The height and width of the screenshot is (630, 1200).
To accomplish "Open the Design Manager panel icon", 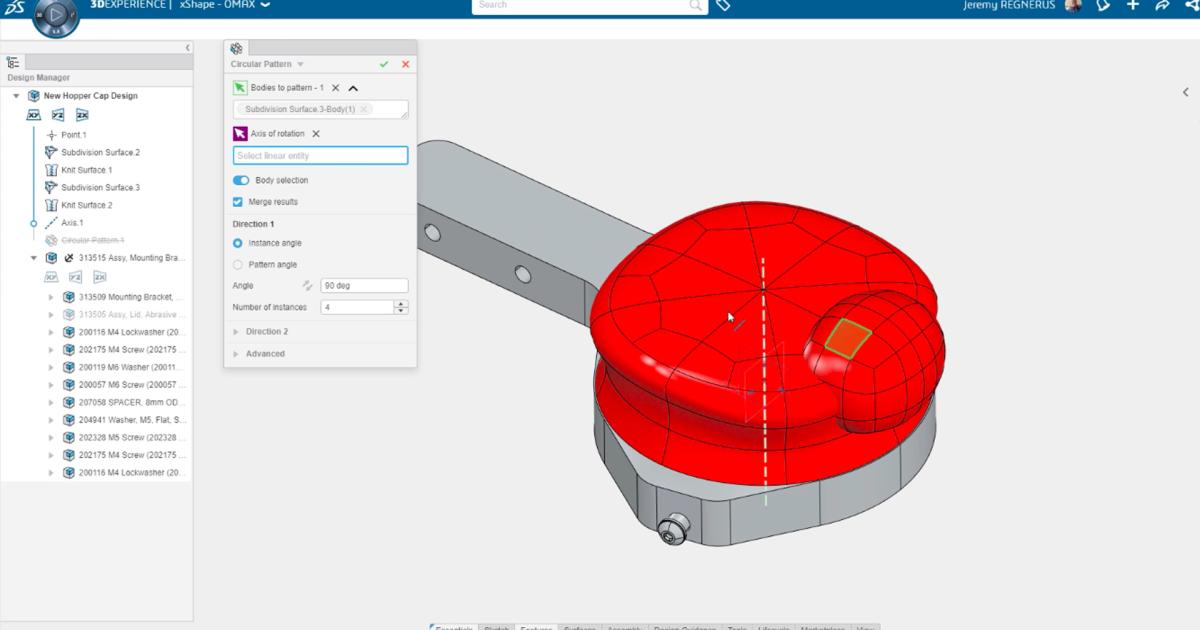I will [x=11, y=64].
